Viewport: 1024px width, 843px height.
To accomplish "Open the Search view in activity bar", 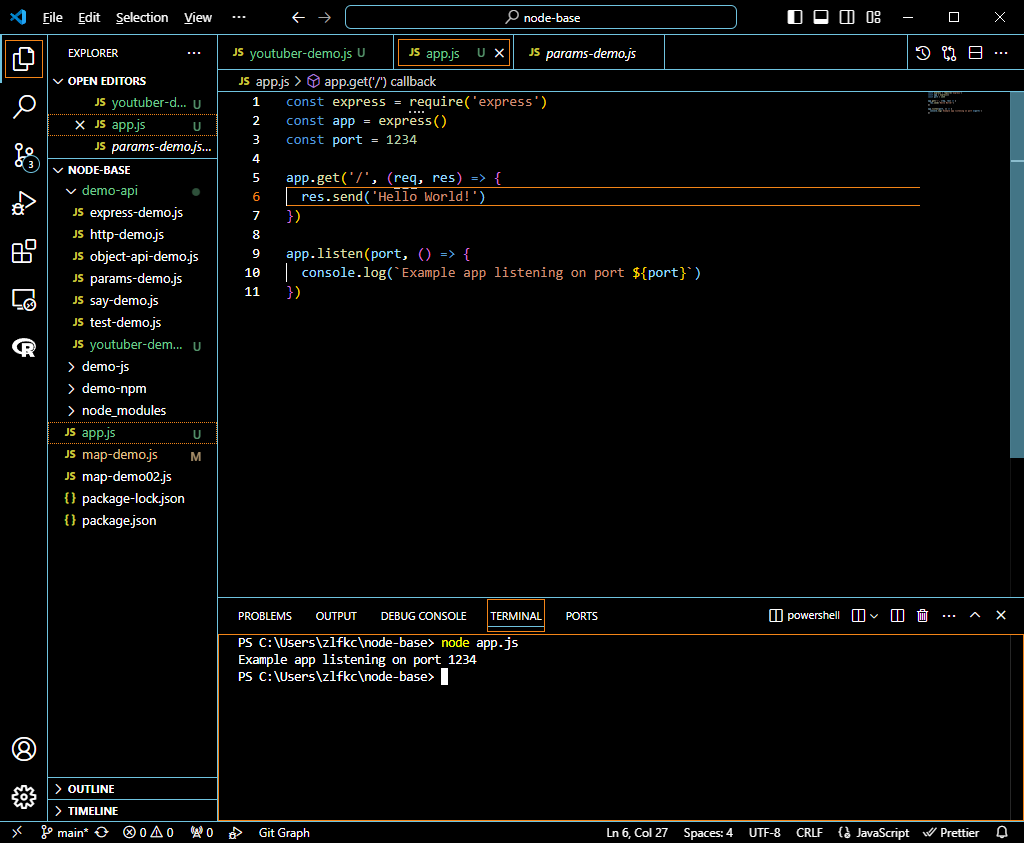I will 24,106.
